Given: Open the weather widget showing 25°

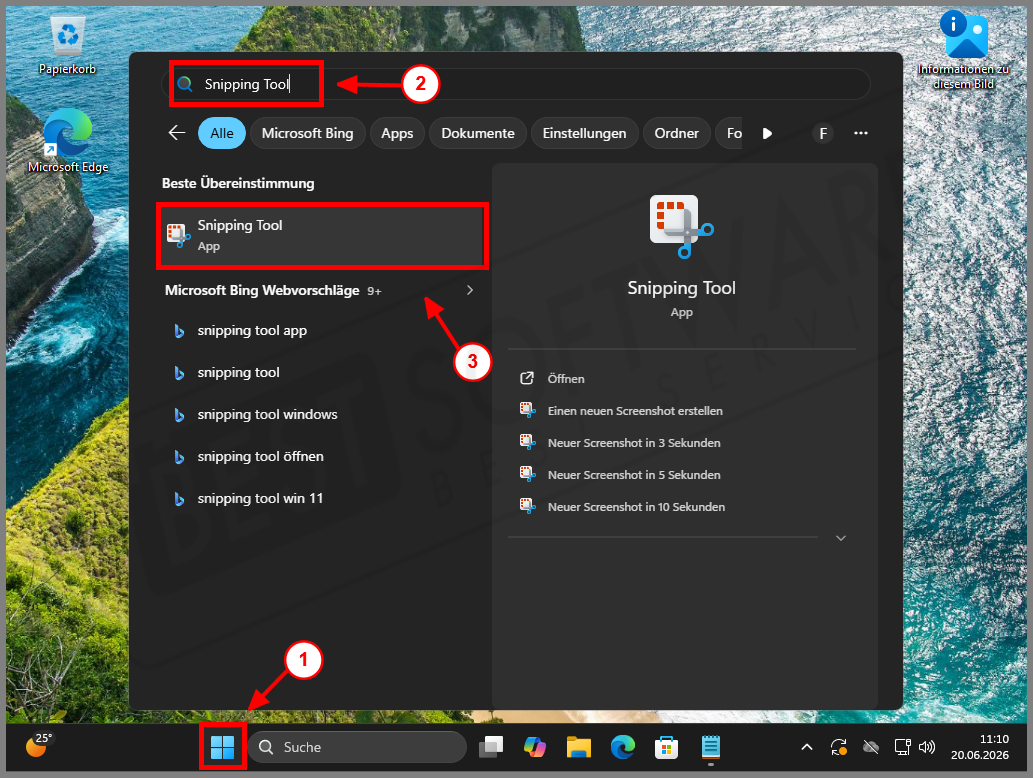Looking at the screenshot, I should (x=38, y=745).
